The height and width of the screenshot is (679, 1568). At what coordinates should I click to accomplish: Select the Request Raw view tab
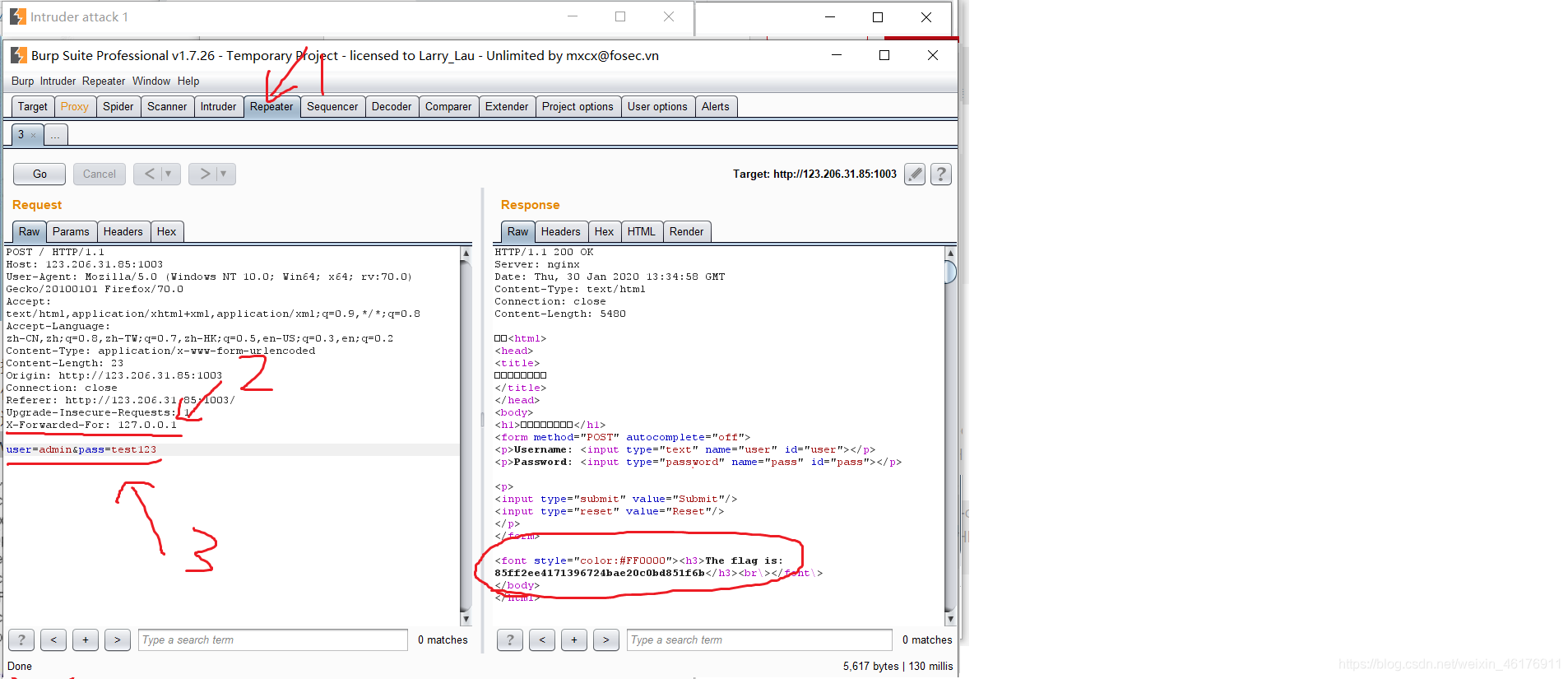tap(29, 231)
